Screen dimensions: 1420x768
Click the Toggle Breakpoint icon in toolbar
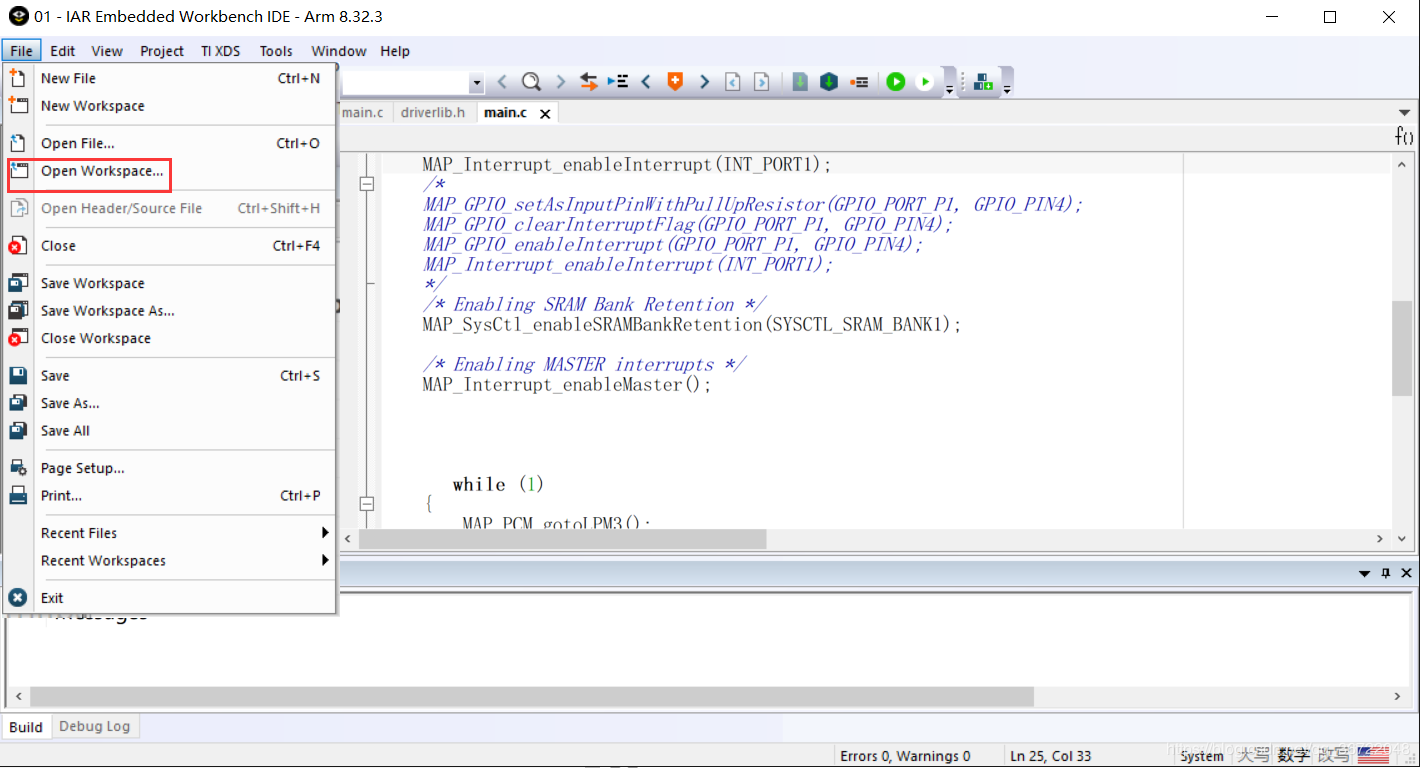click(x=858, y=82)
